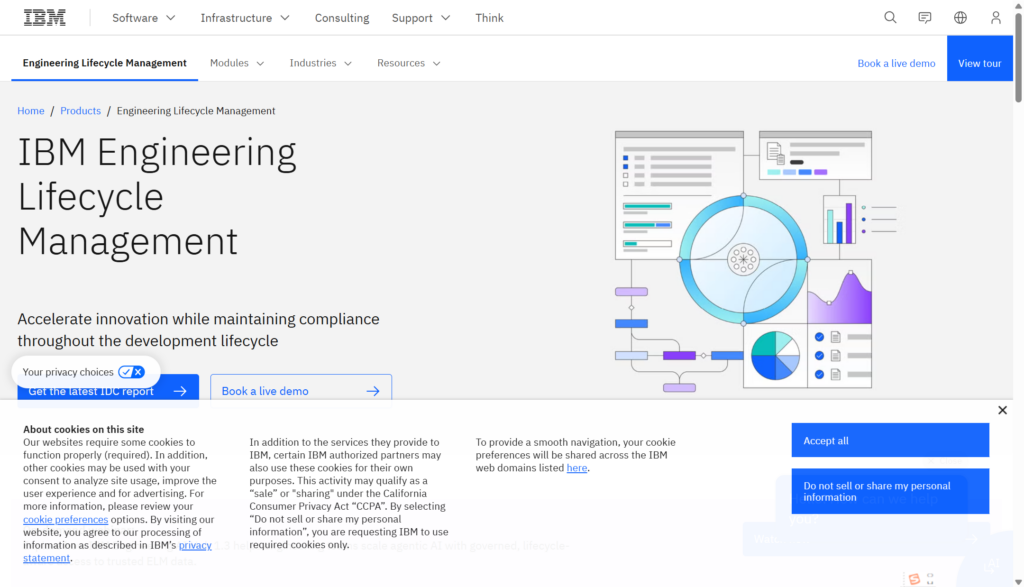Expand the Software menu
This screenshot has width=1024, height=587.
[144, 18]
